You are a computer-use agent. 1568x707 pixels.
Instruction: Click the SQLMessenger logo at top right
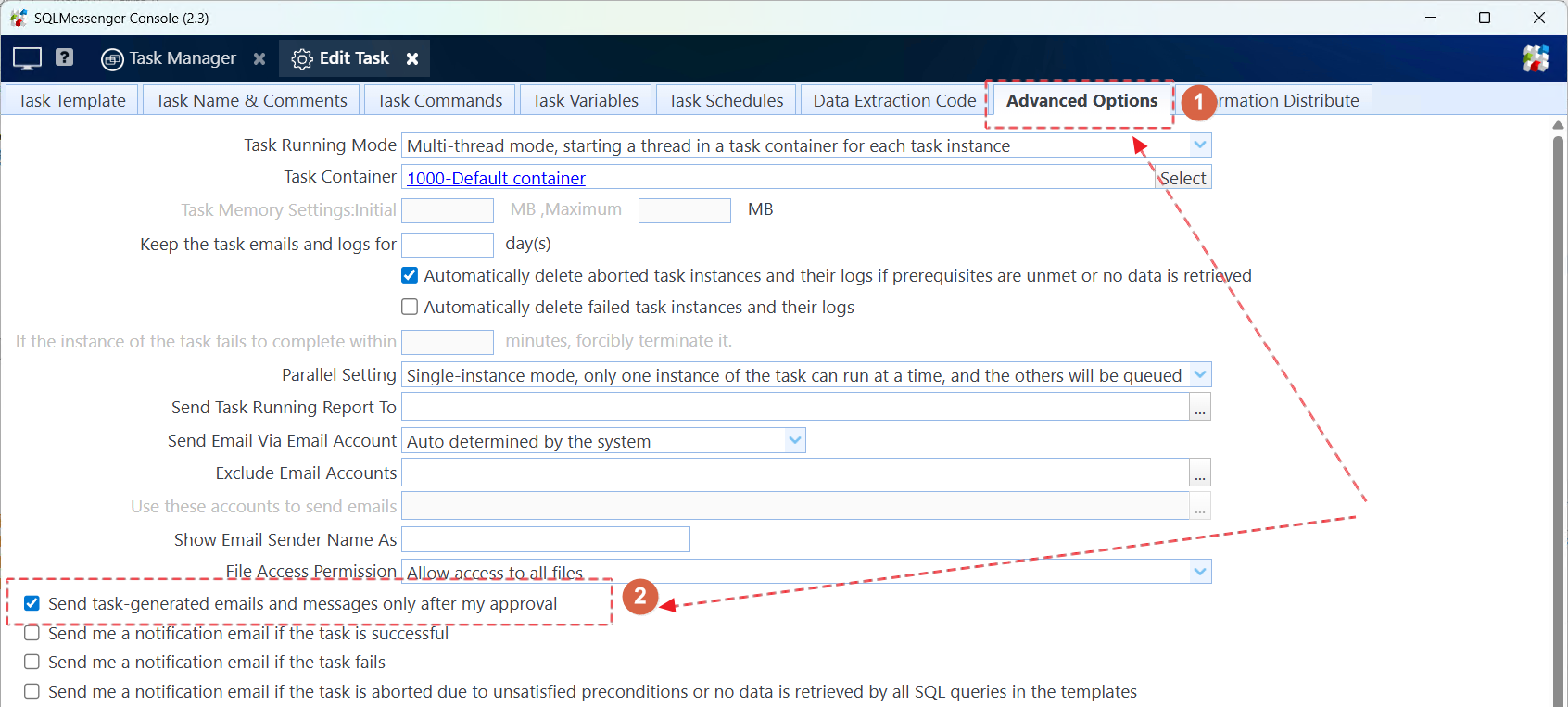[x=1536, y=58]
